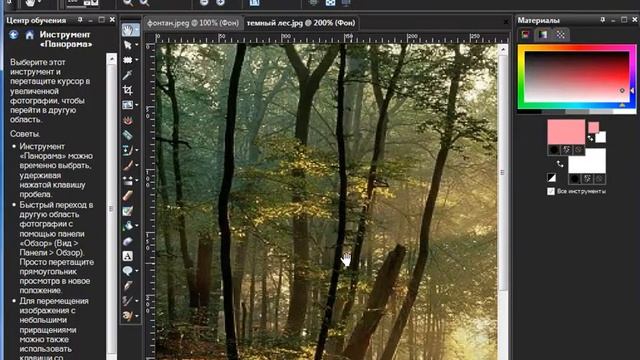
Task: Select the Text tool
Action: [127, 256]
